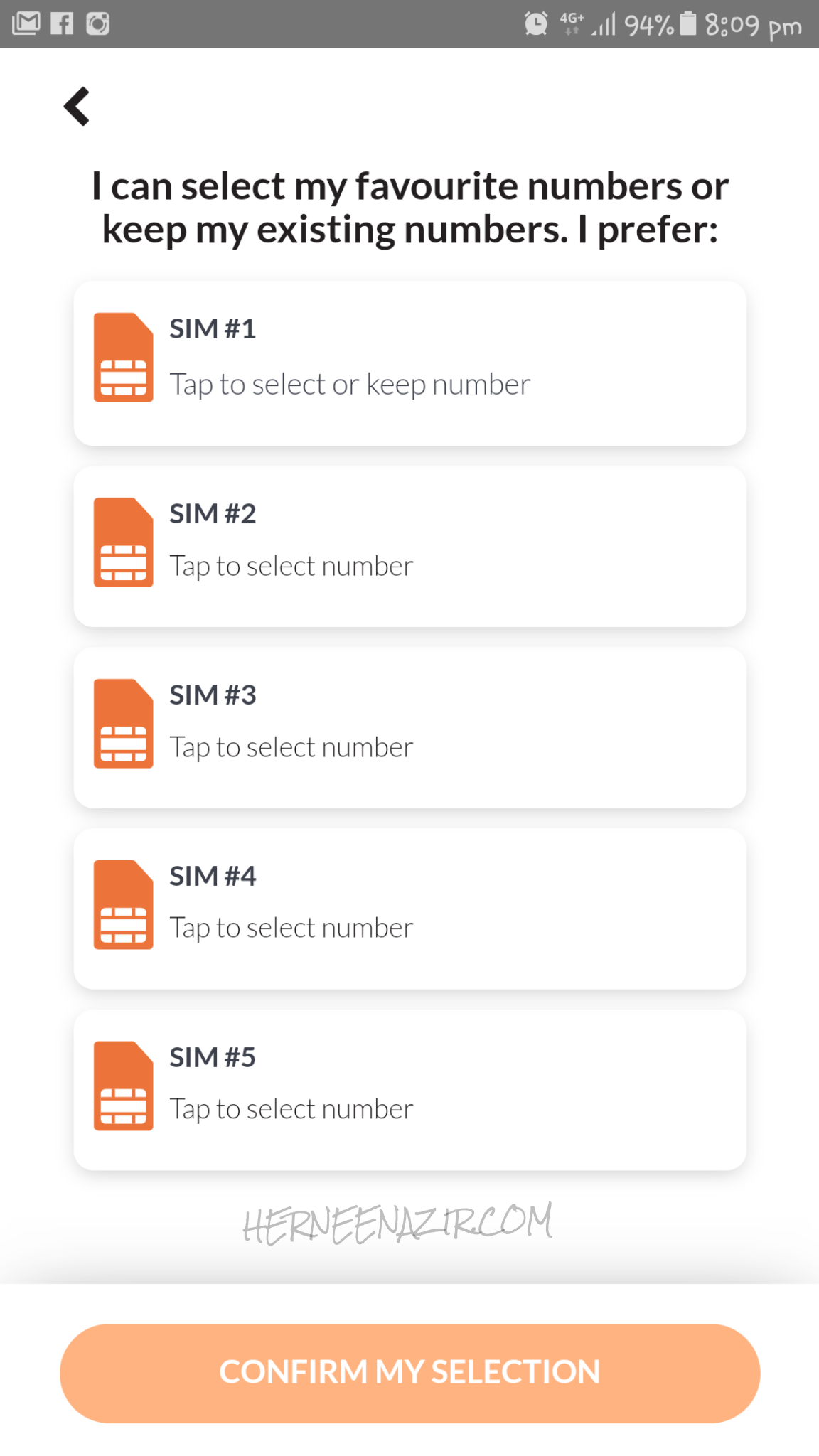Tap the SIM #2 orange card icon
Image resolution: width=819 pixels, height=1456 pixels.
(123, 542)
